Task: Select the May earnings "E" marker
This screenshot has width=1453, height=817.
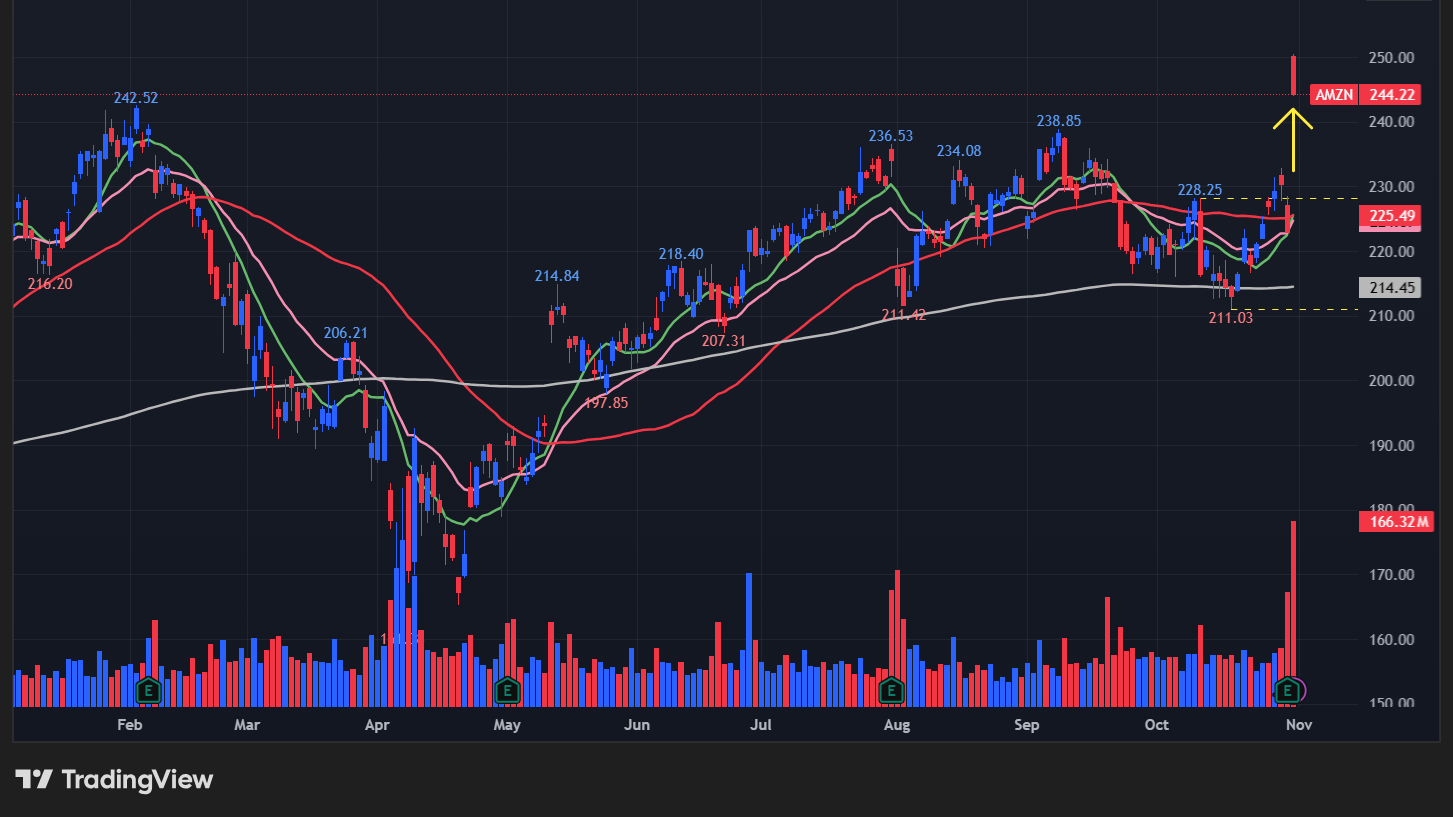Action: click(506, 690)
